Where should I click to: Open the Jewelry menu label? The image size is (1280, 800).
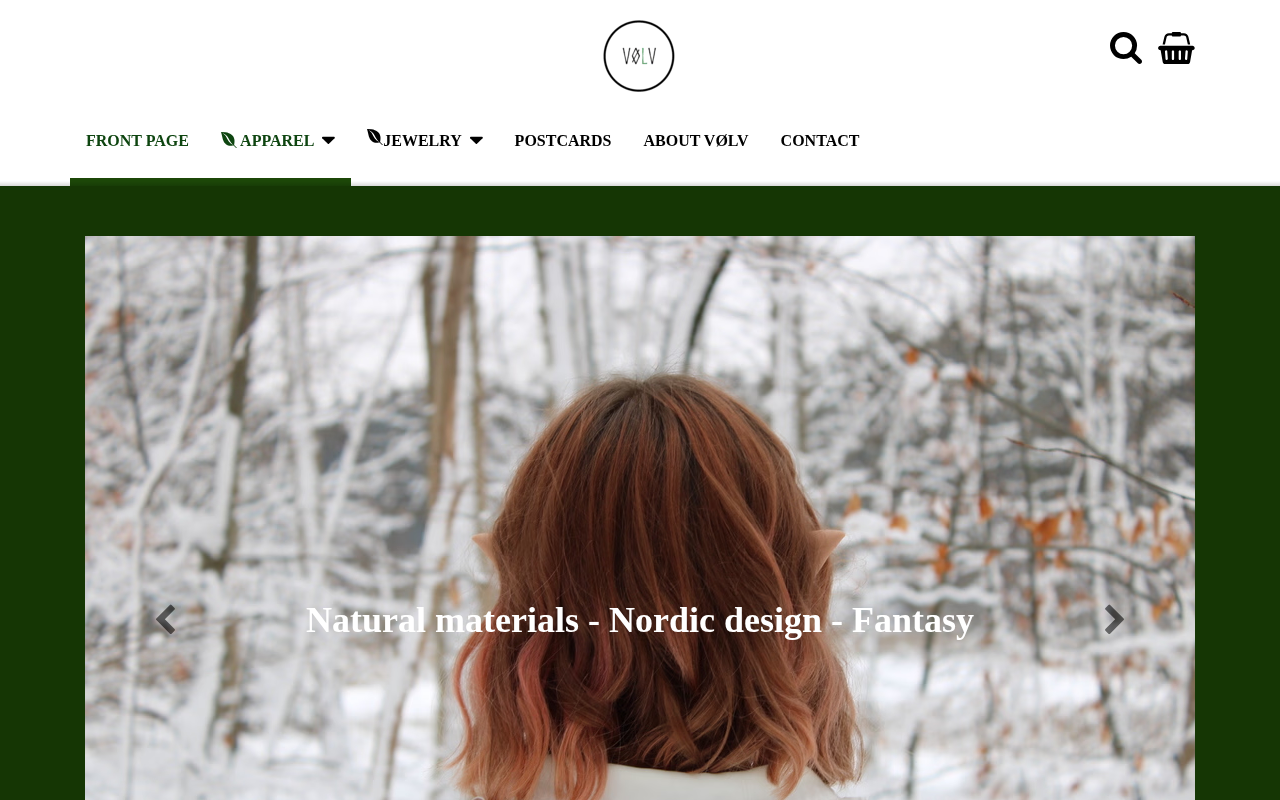coord(422,141)
